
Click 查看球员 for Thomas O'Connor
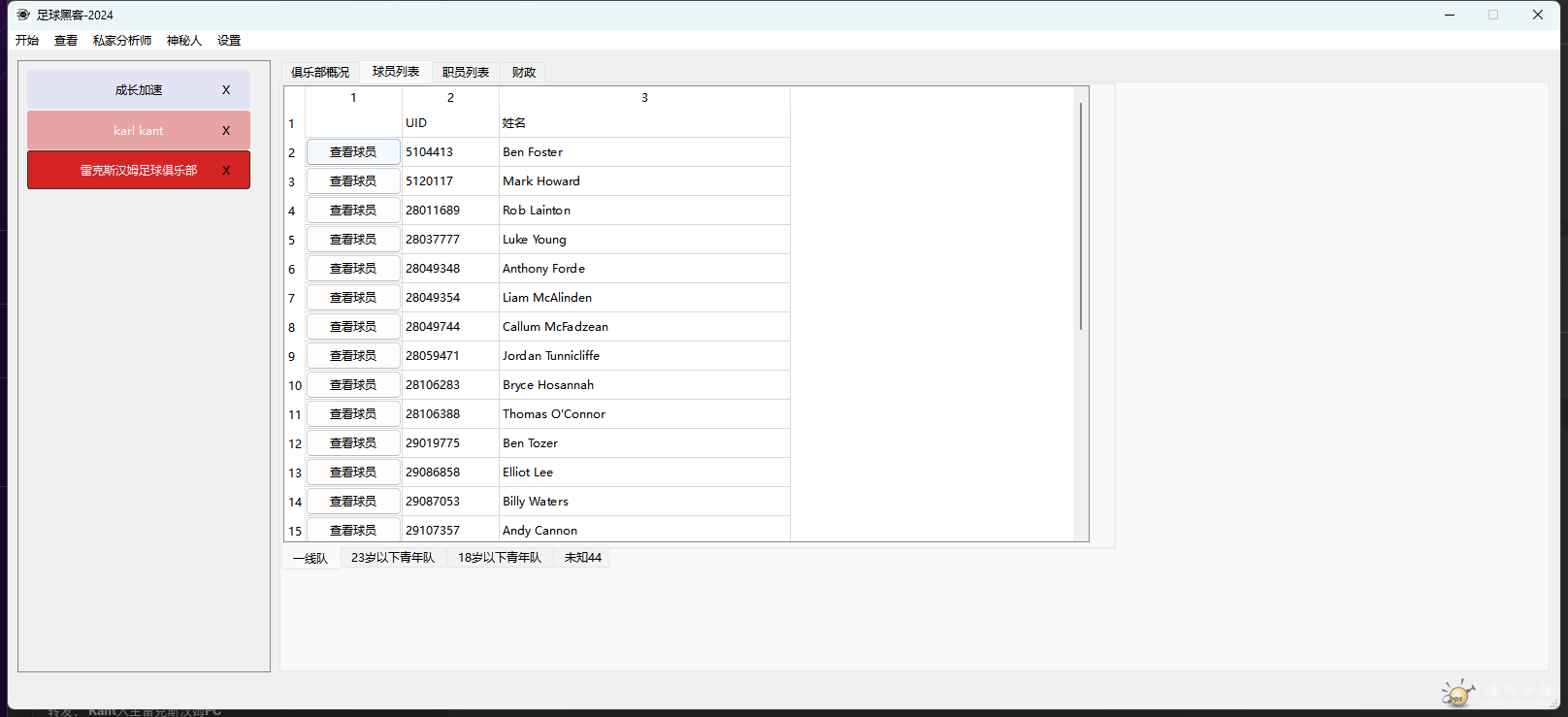pos(353,414)
